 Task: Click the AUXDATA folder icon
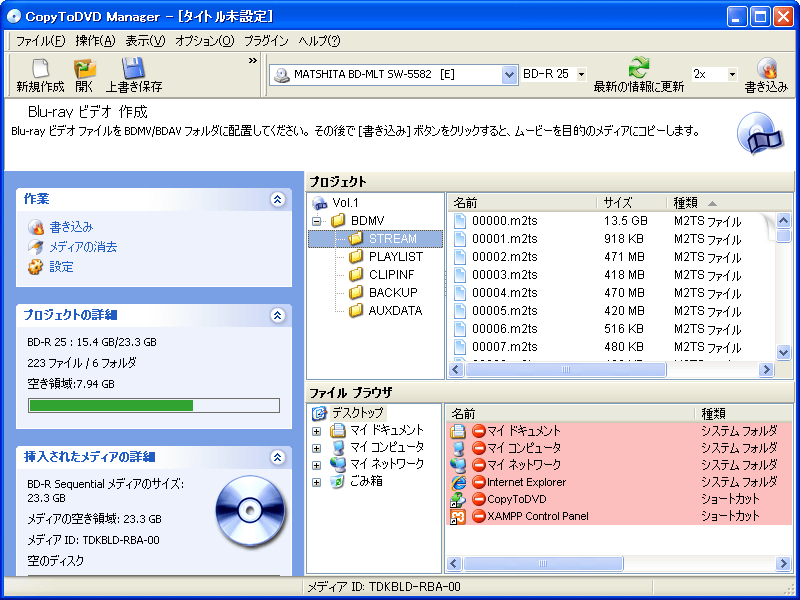point(356,310)
